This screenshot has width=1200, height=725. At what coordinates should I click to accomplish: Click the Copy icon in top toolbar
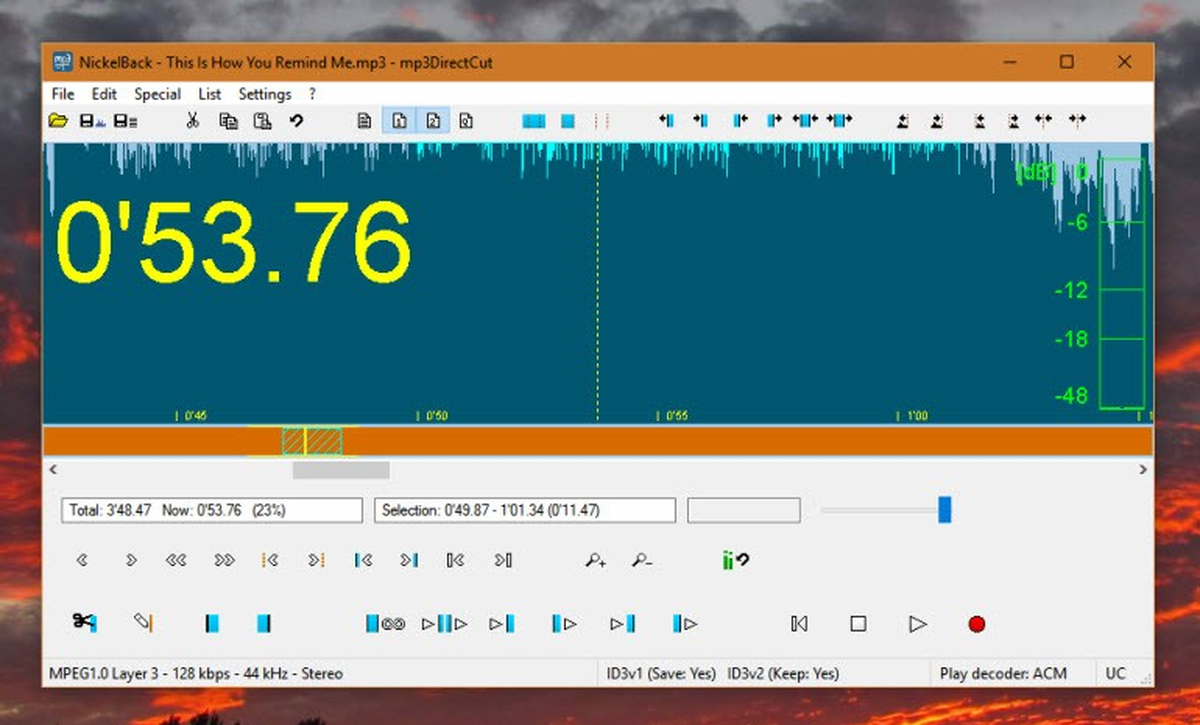[228, 121]
